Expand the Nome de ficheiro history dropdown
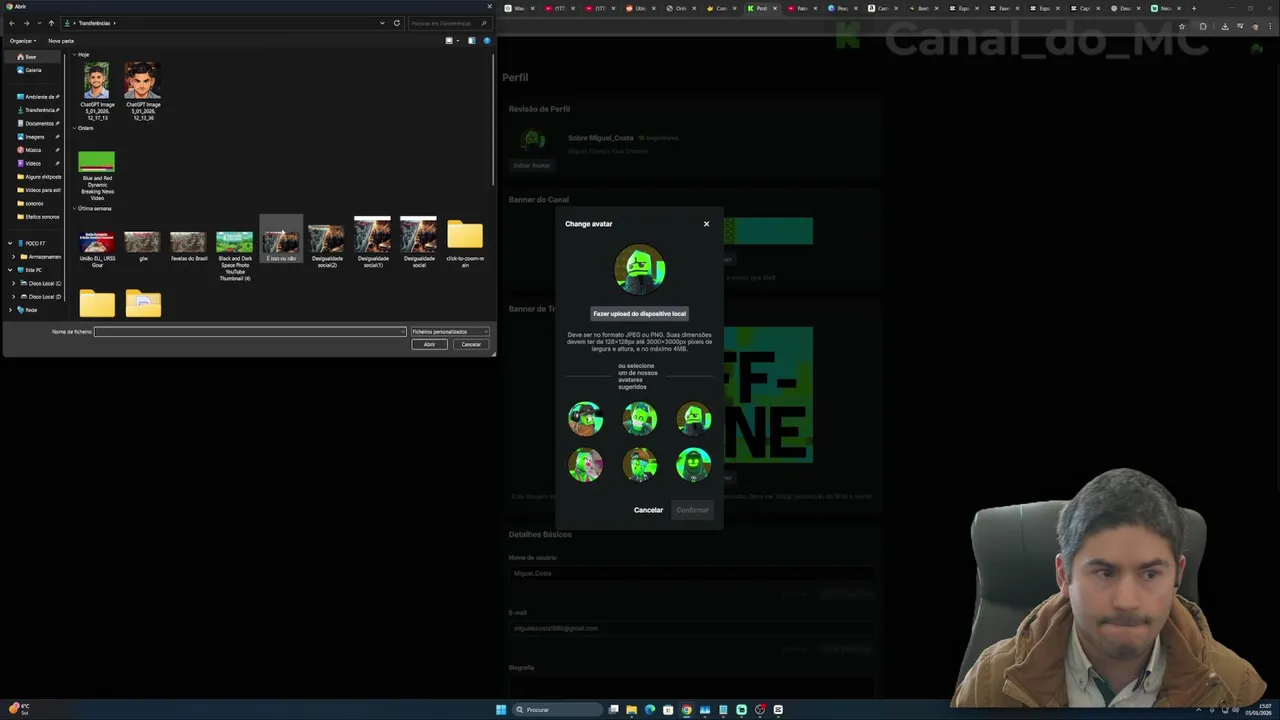The width and height of the screenshot is (1280, 720). coord(402,332)
